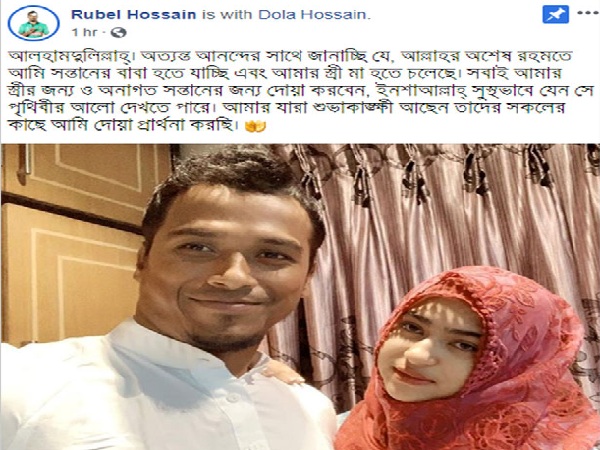Click the wooden wardrobe door in the photo
The image size is (600, 450).
point(71,245)
